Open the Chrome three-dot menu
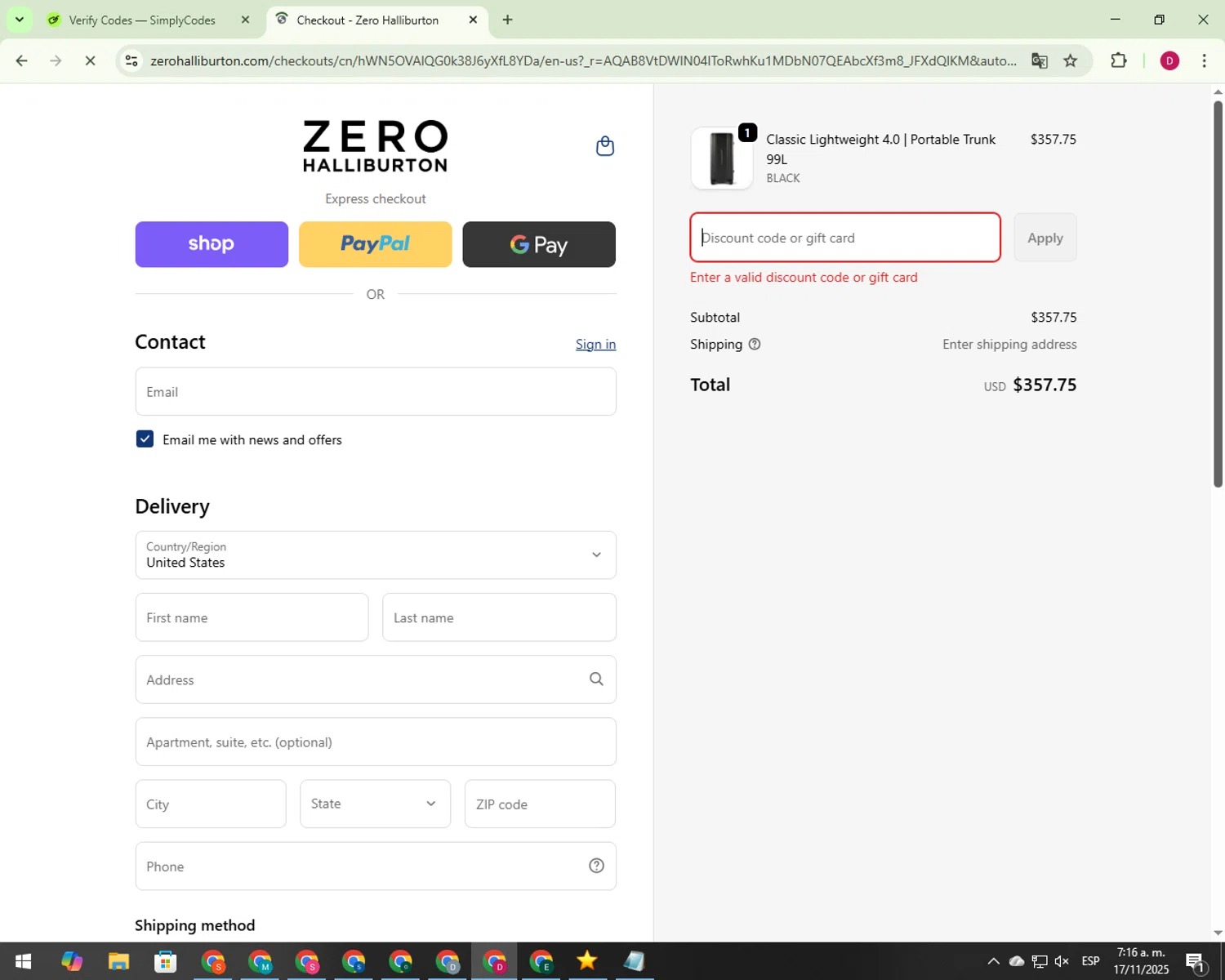The height and width of the screenshot is (980, 1225). pyautogui.click(x=1204, y=60)
